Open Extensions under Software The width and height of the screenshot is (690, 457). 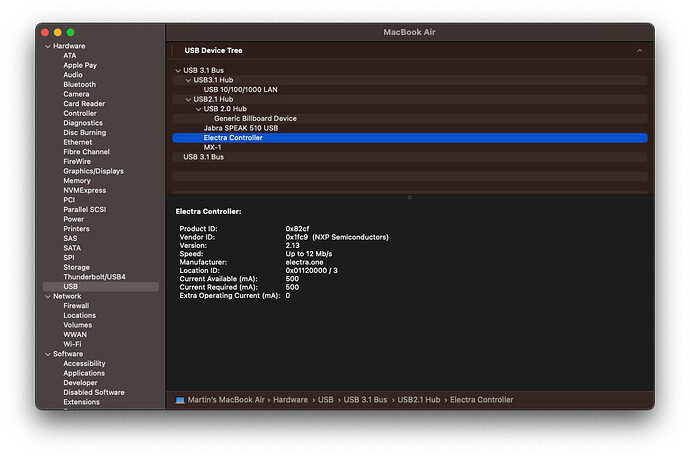click(x=81, y=402)
